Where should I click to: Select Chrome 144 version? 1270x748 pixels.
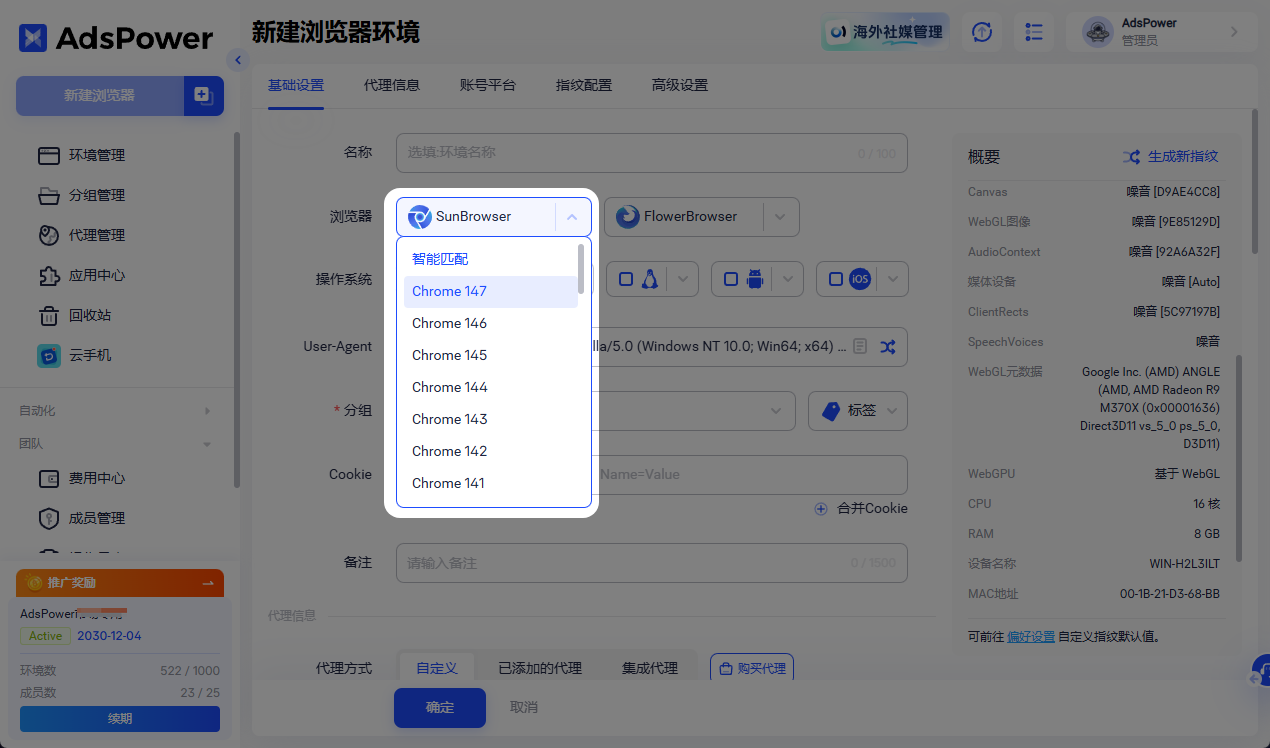click(490, 387)
